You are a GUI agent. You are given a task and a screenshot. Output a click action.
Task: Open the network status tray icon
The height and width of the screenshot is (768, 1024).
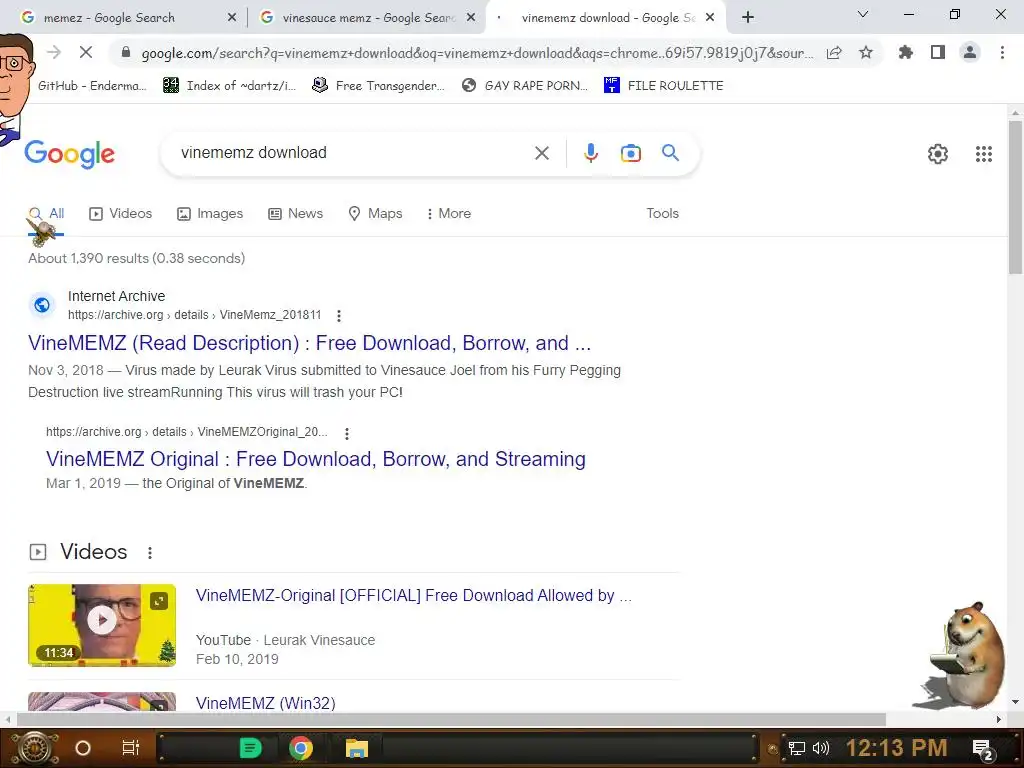point(797,748)
